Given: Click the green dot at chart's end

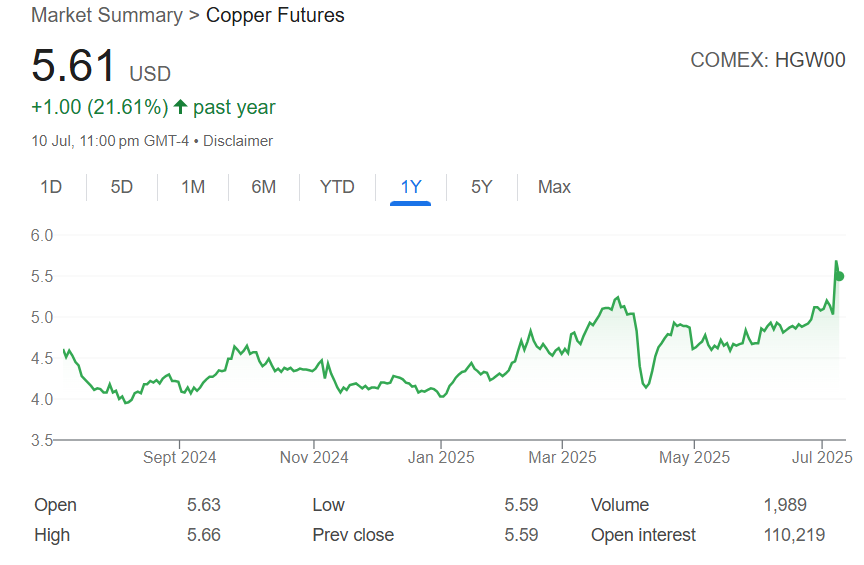Looking at the screenshot, I should pyautogui.click(x=840, y=276).
